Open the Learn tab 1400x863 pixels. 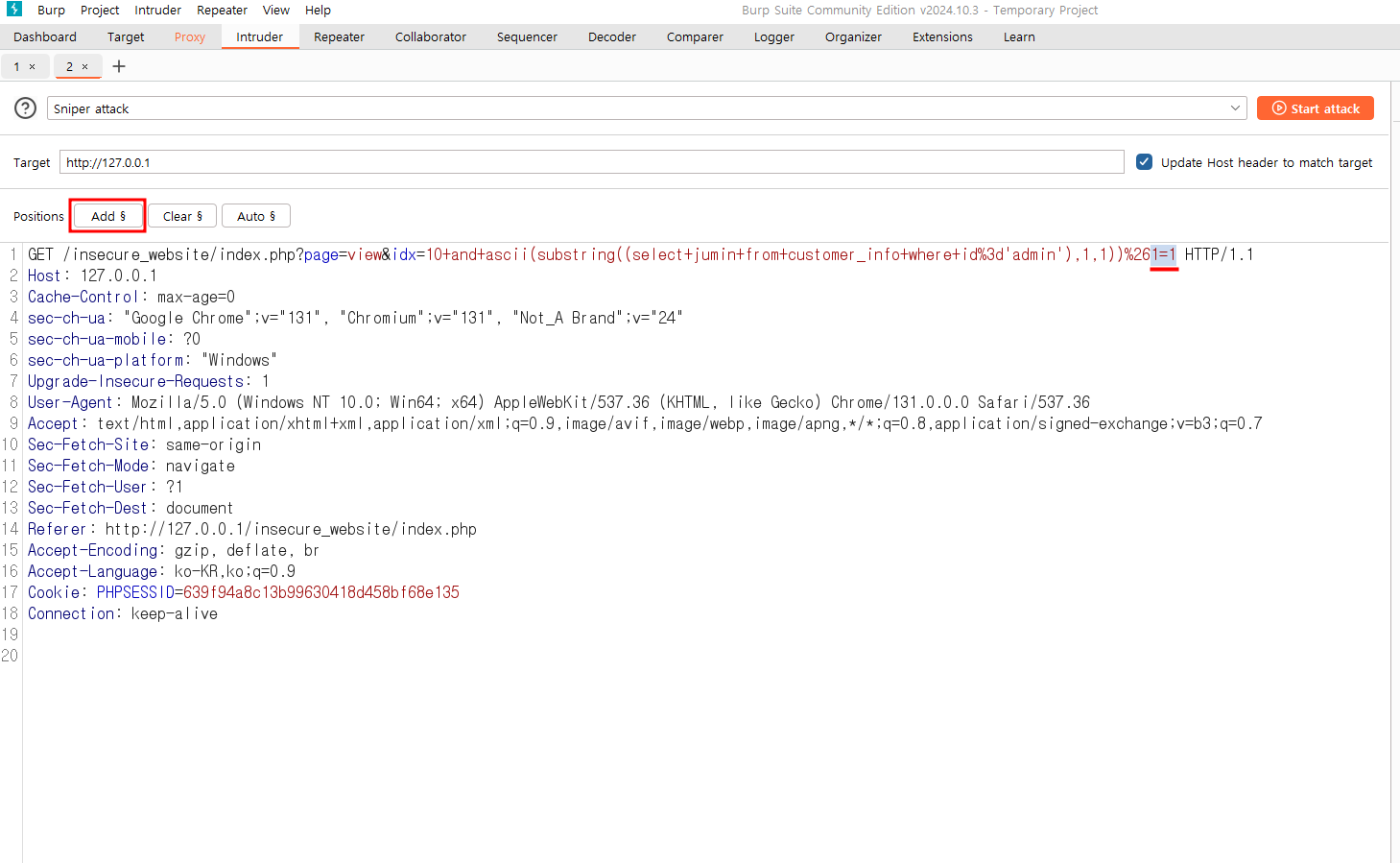(x=1019, y=37)
